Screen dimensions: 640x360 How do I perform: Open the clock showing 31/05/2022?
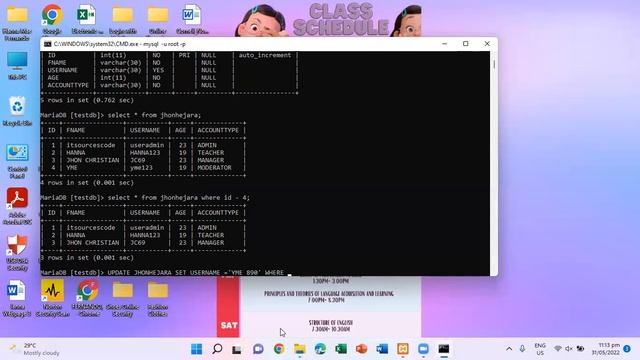point(606,349)
